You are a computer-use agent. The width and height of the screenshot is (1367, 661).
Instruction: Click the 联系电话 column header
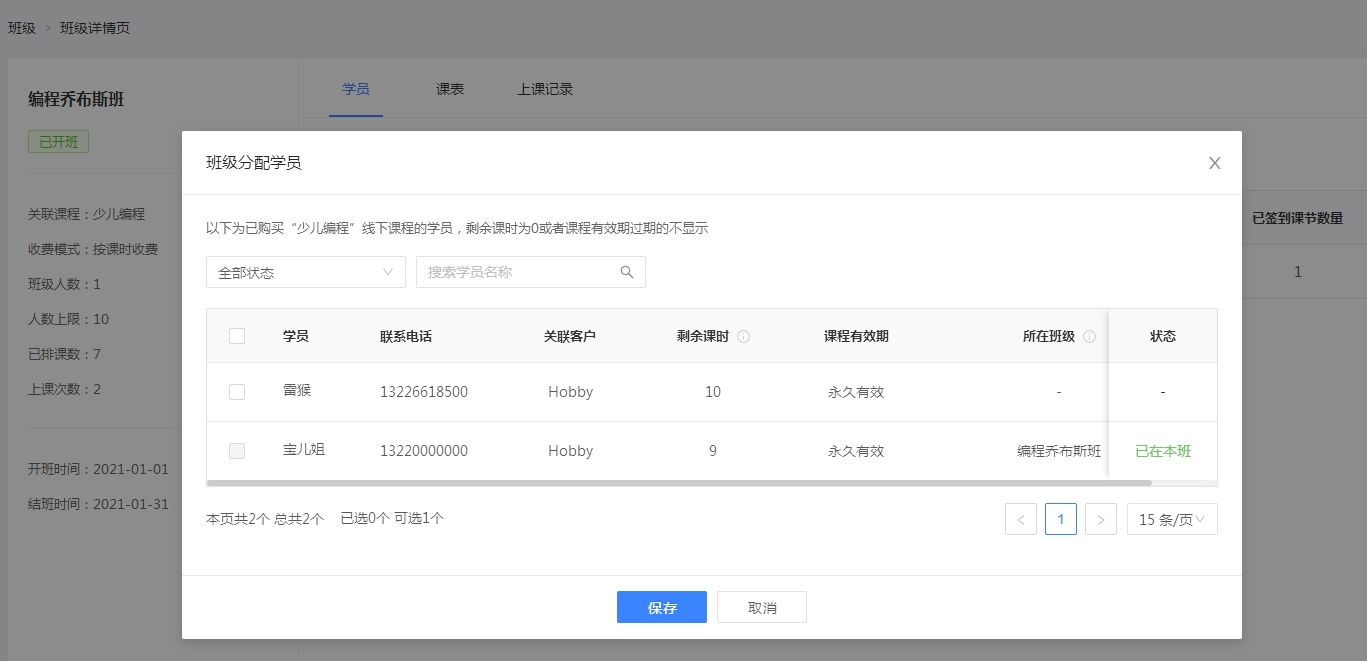(406, 336)
